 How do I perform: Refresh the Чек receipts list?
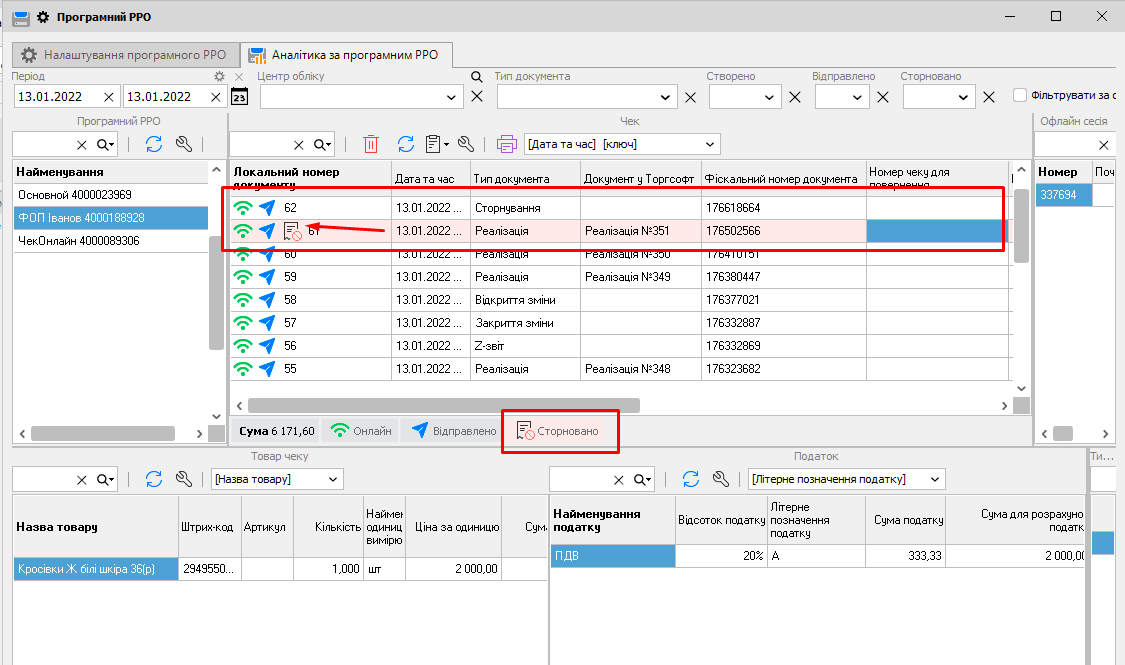pos(406,144)
